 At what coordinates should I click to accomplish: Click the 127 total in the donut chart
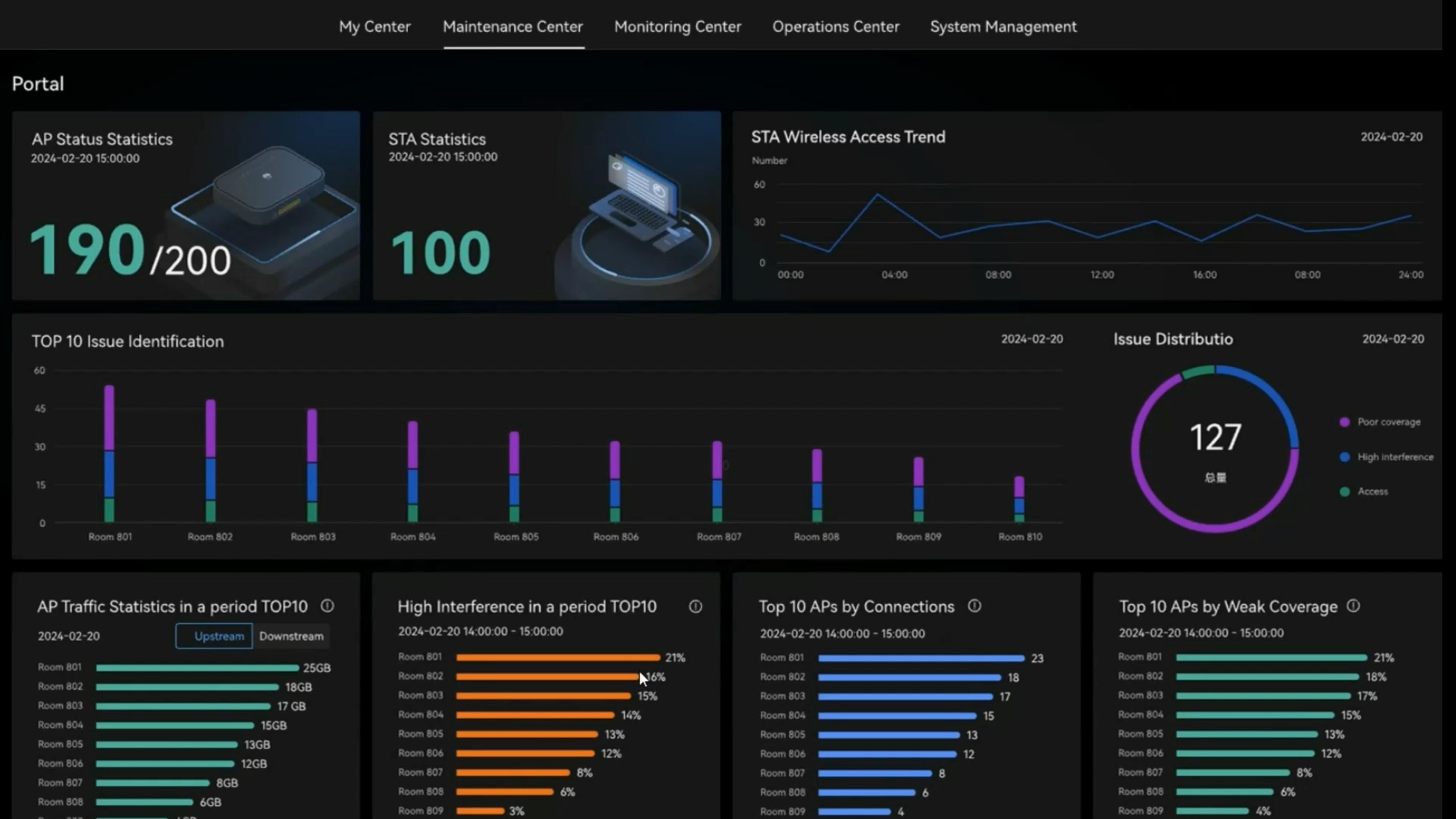click(x=1215, y=438)
